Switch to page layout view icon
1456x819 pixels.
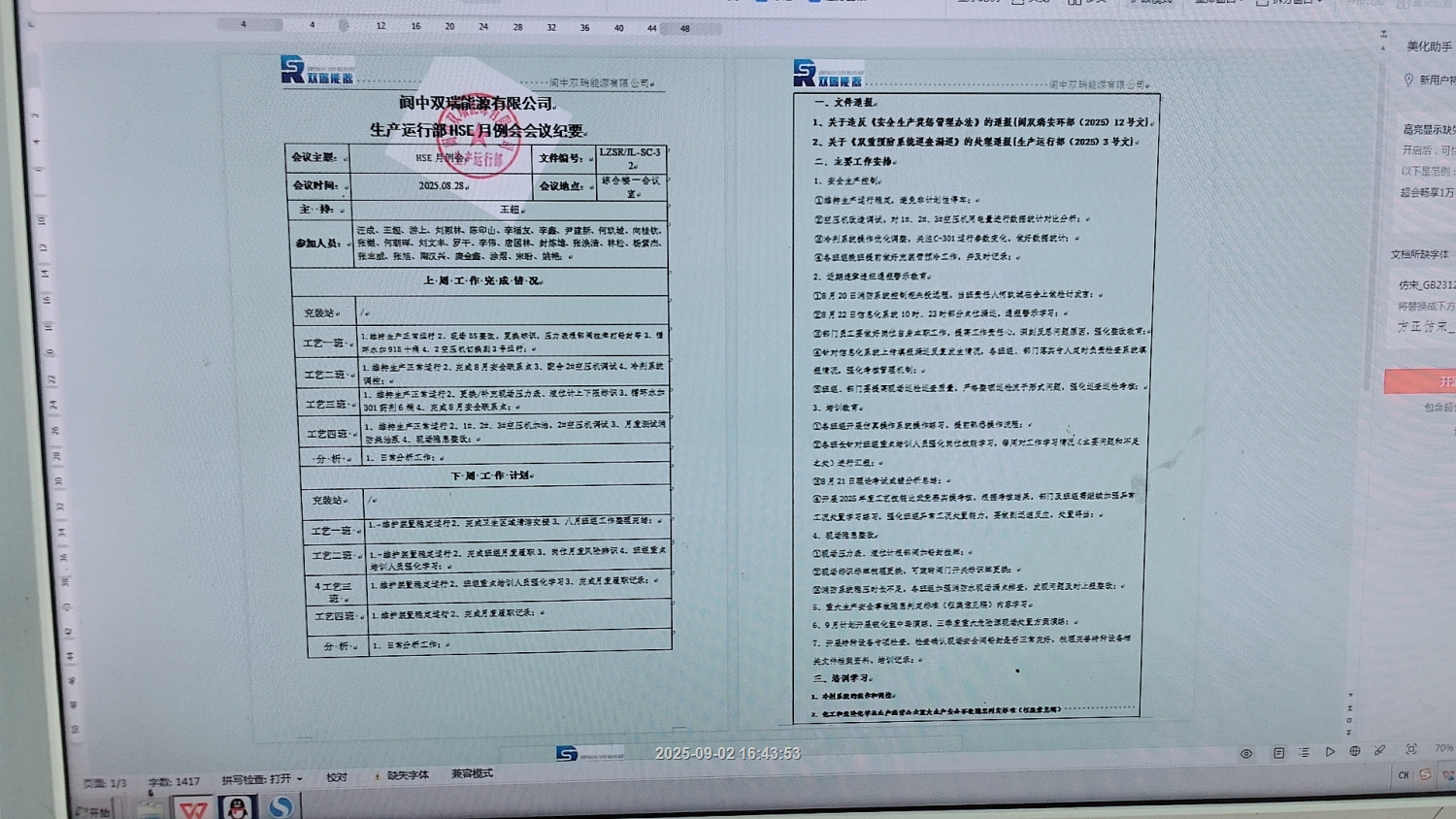click(x=1278, y=753)
